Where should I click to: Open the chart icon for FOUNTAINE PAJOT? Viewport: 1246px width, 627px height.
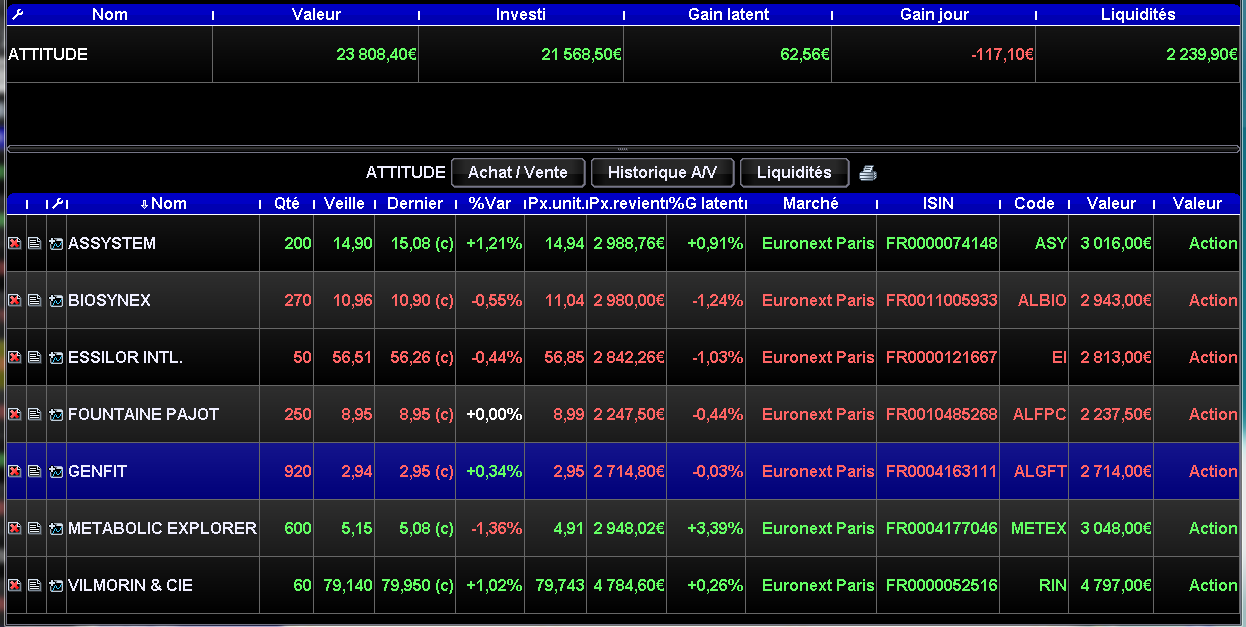click(x=56, y=414)
